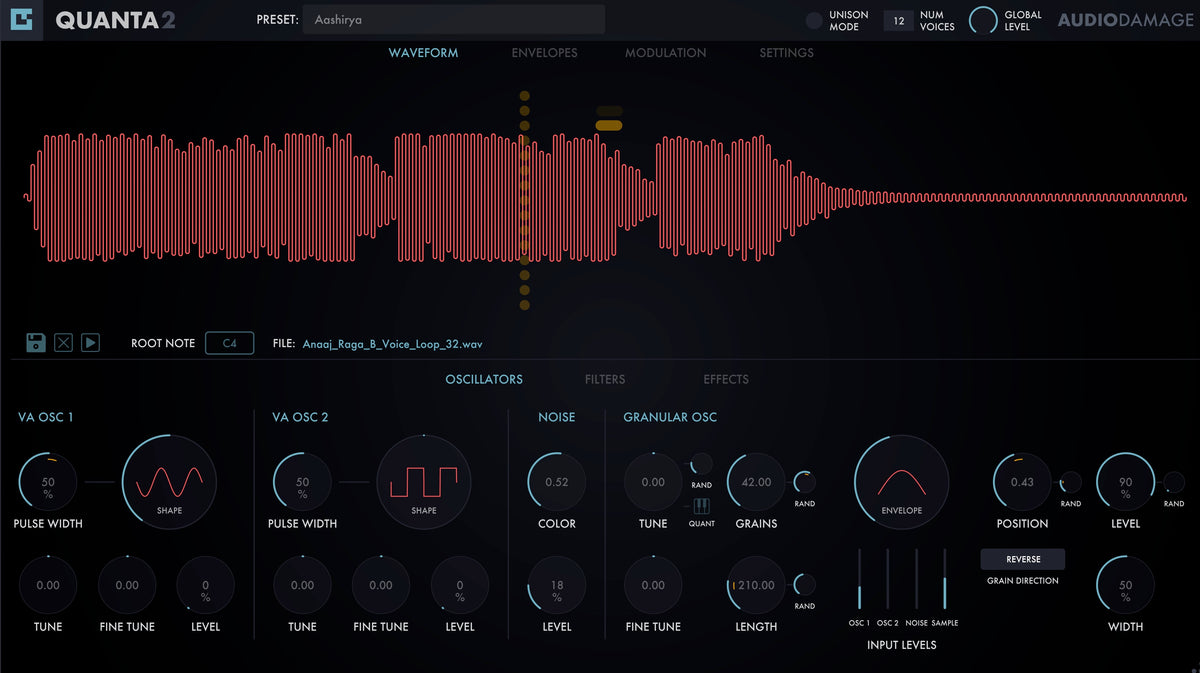
Task: Click the Width knob showing 50%
Action: point(1126,585)
